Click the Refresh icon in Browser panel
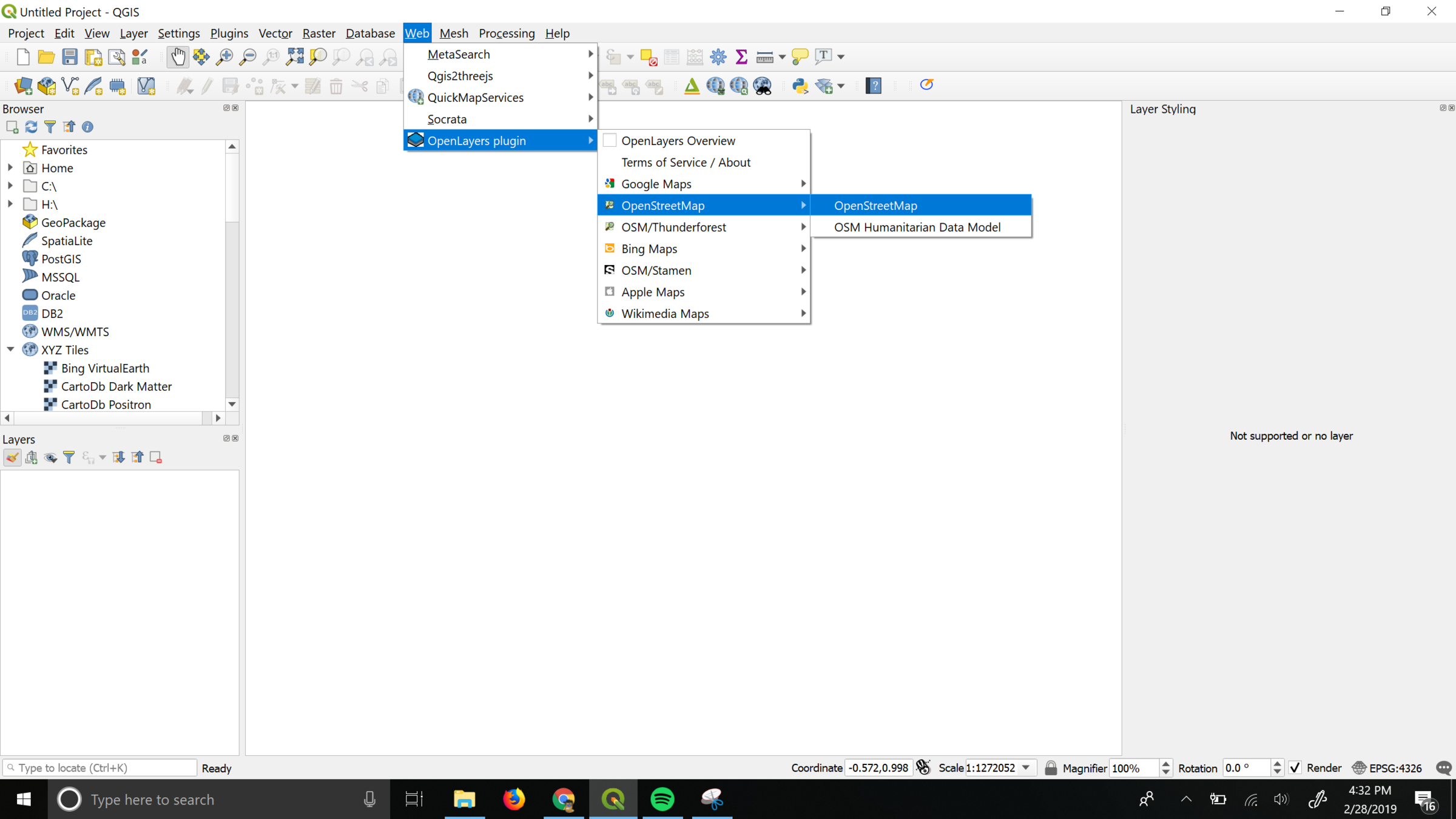The width and height of the screenshot is (1456, 819). coord(31,127)
